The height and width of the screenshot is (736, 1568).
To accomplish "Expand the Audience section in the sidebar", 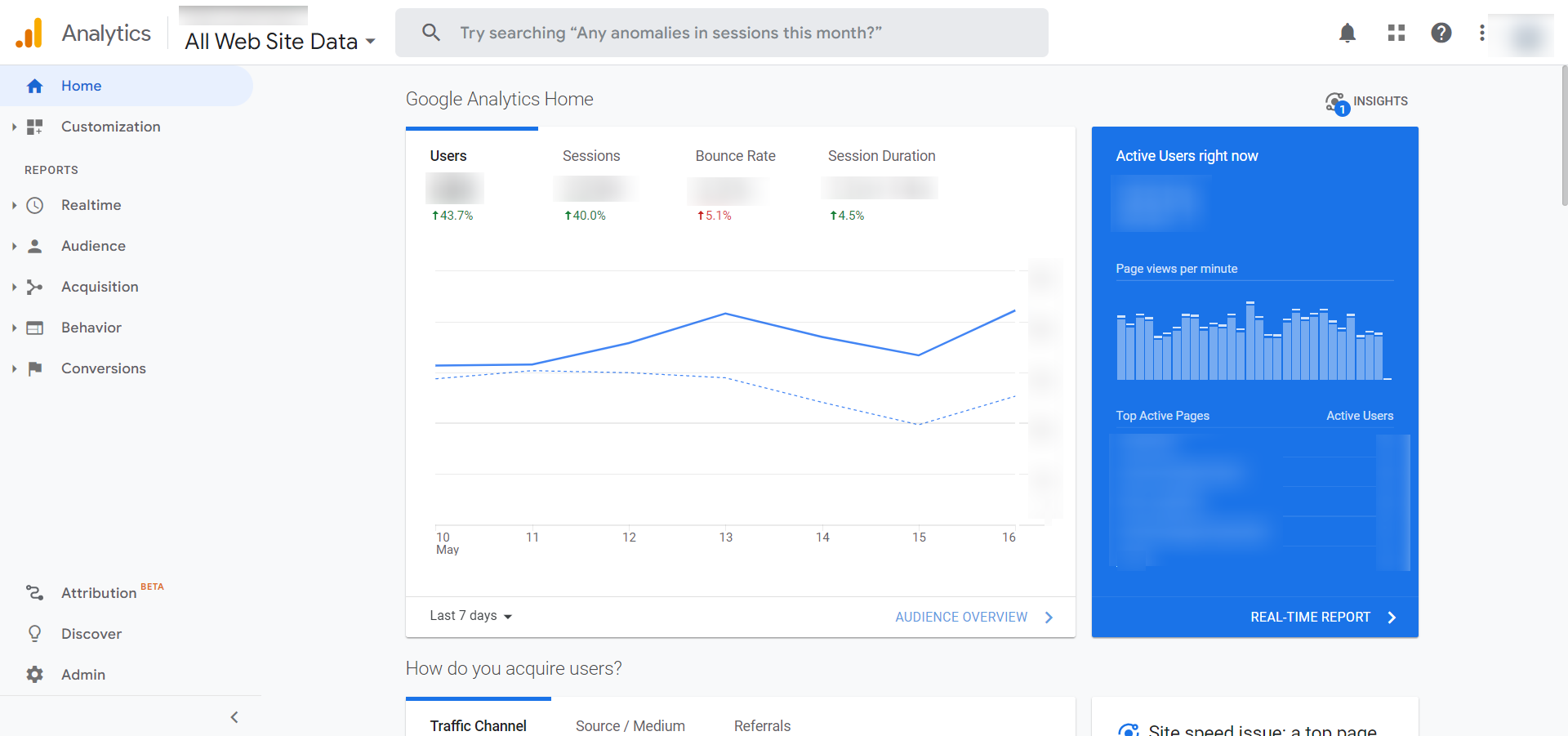I will [13, 246].
